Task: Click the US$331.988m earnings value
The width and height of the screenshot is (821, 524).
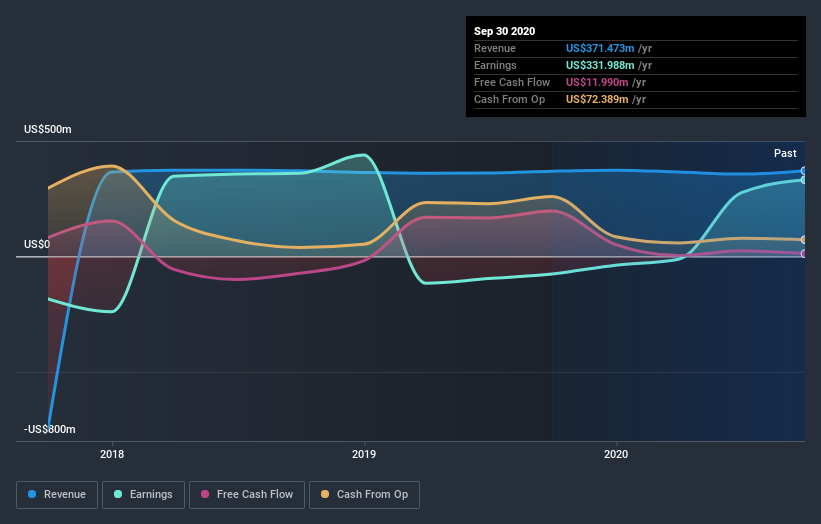Action: pos(600,65)
